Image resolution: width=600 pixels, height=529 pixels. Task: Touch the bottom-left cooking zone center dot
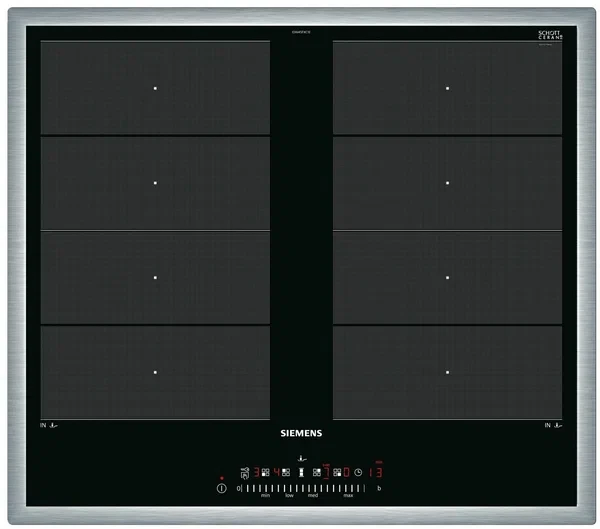coord(155,372)
